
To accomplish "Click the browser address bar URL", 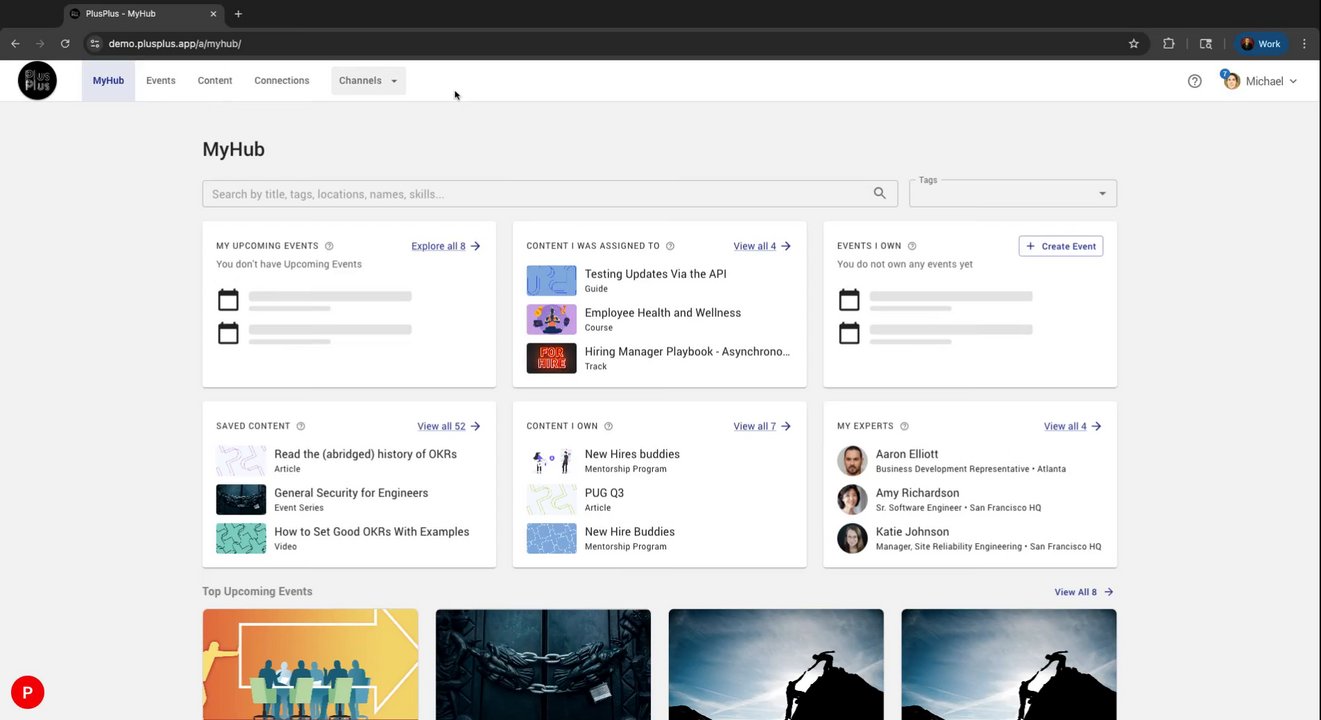I will pos(175,44).
